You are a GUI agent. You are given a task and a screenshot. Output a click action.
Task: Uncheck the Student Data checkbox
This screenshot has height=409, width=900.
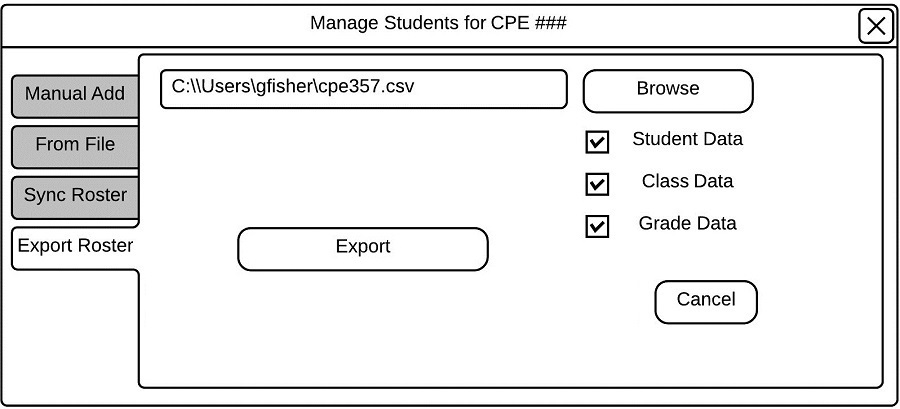click(x=597, y=142)
